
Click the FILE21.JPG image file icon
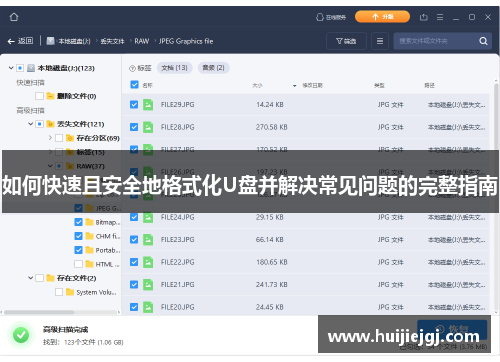click(148, 284)
